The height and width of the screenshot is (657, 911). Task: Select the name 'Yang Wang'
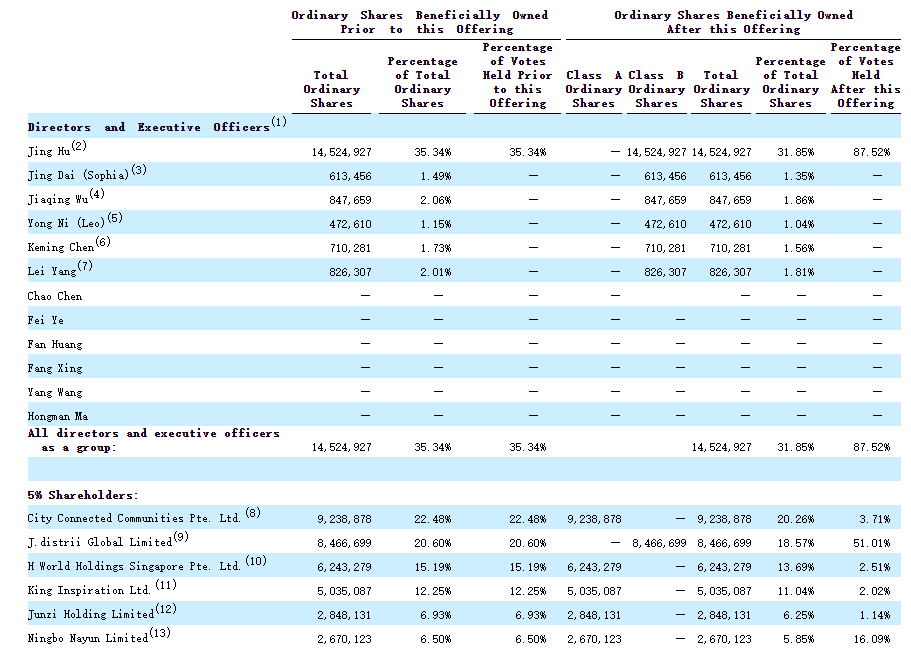tap(55, 393)
